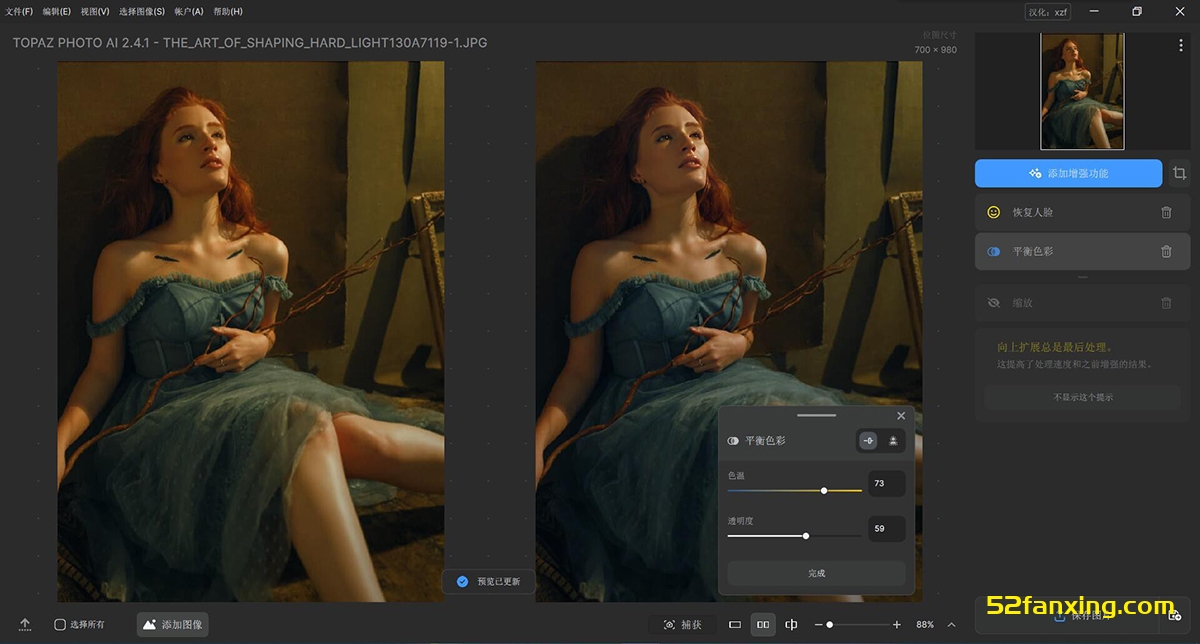Expand zoom presets chevron beside 88%
The height and width of the screenshot is (644, 1200).
tap(951, 625)
